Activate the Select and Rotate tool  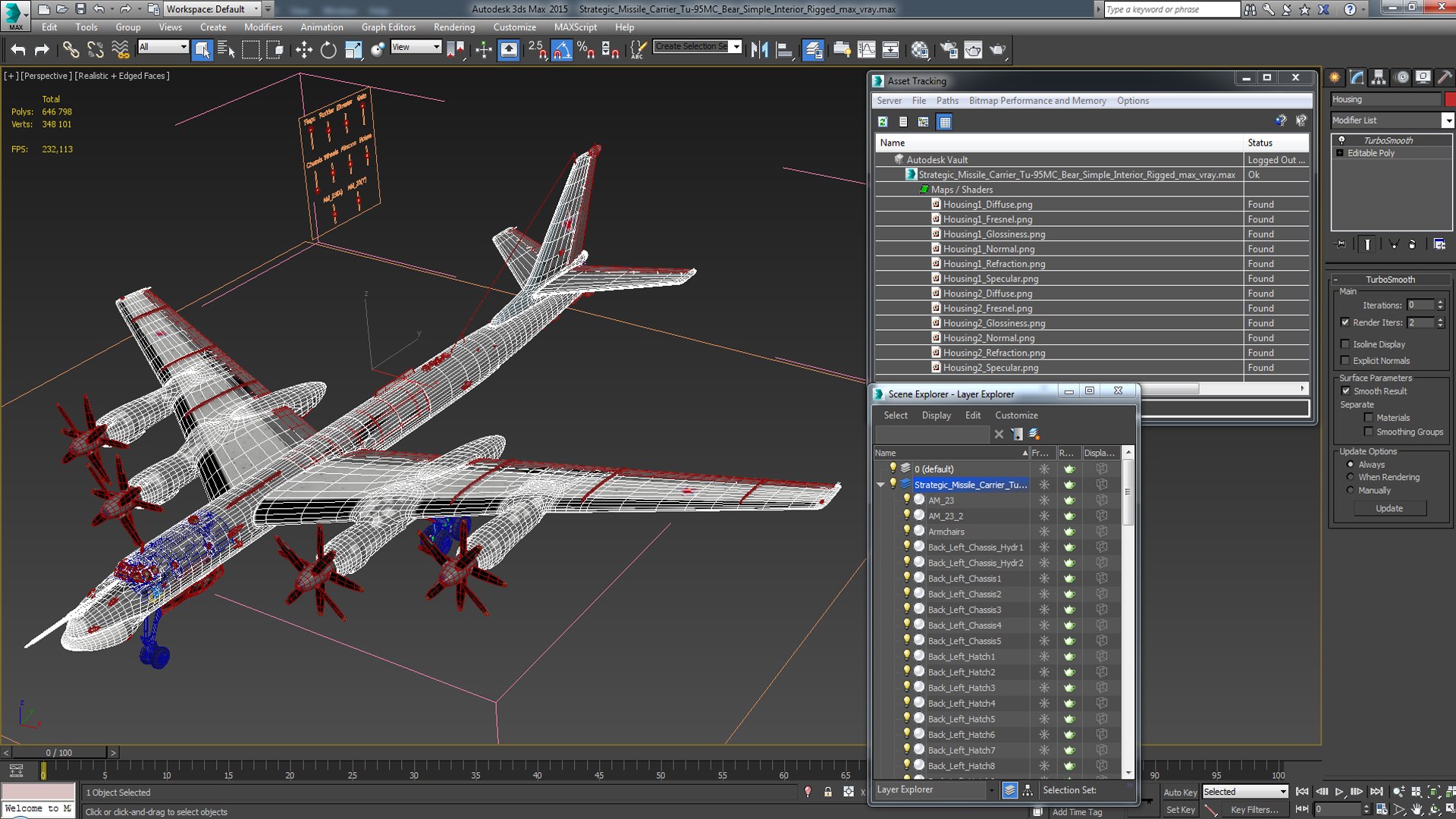coord(328,50)
